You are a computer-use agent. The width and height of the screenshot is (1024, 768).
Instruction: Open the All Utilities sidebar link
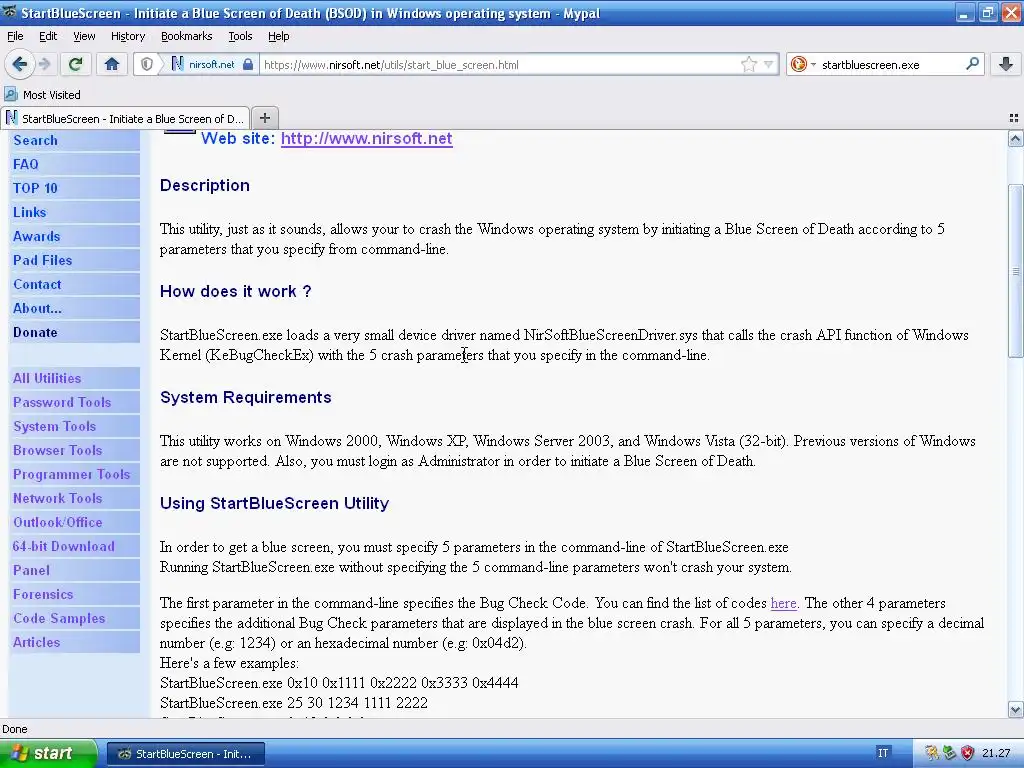pyautogui.click(x=47, y=378)
